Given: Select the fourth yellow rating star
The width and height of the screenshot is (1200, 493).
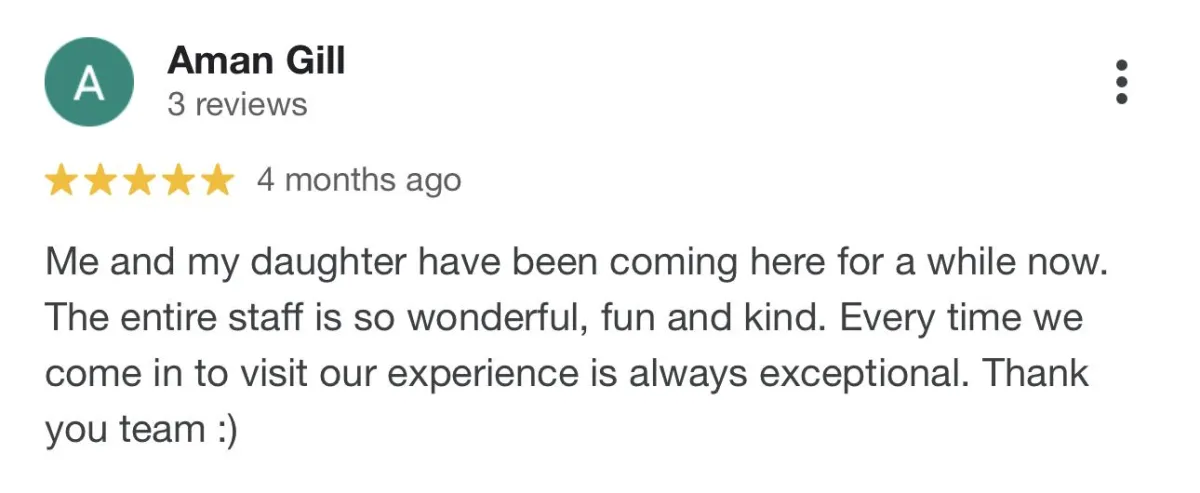Looking at the screenshot, I should (176, 181).
